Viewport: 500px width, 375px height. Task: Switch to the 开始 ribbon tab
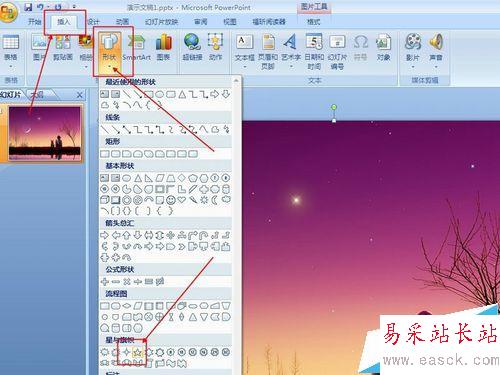pyautogui.click(x=35, y=22)
